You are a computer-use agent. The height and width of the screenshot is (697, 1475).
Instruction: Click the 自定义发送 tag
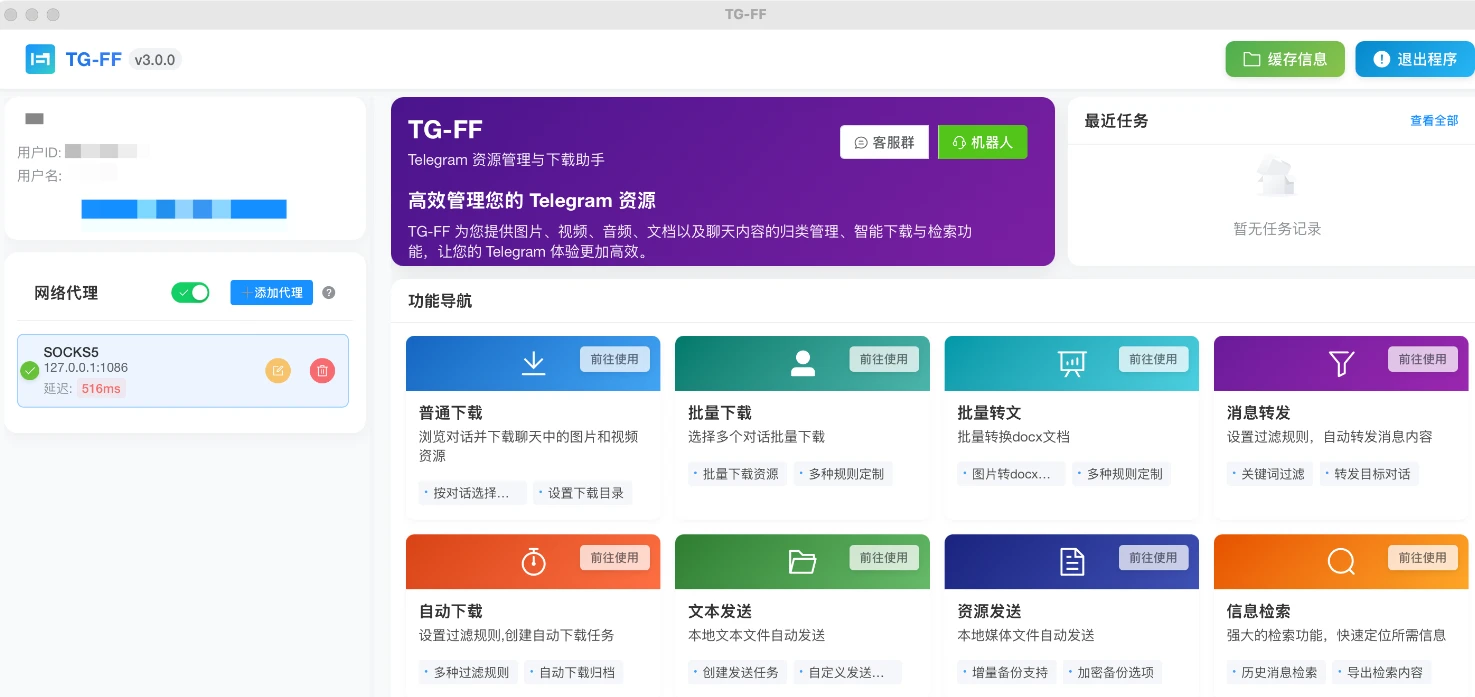point(848,673)
